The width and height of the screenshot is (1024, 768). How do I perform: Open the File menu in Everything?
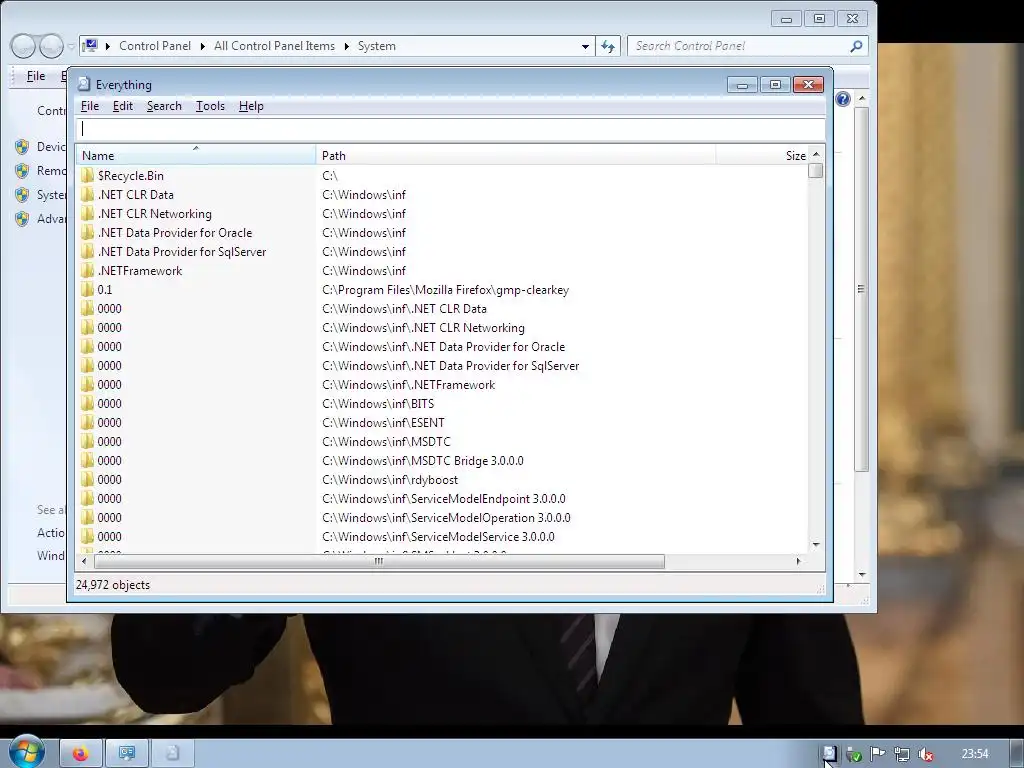tap(89, 106)
